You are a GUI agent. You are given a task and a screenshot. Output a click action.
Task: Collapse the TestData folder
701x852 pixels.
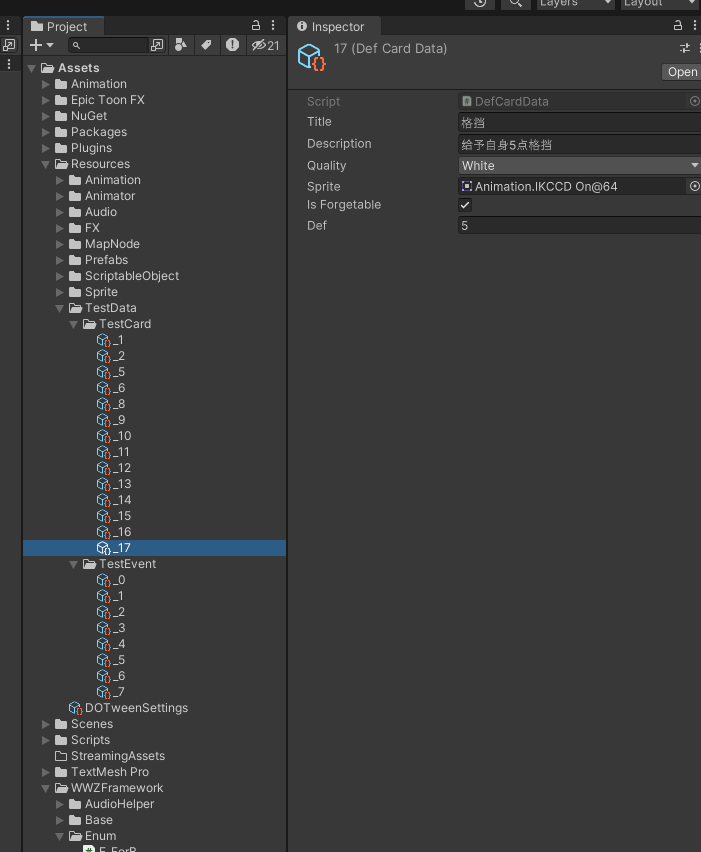(60, 309)
